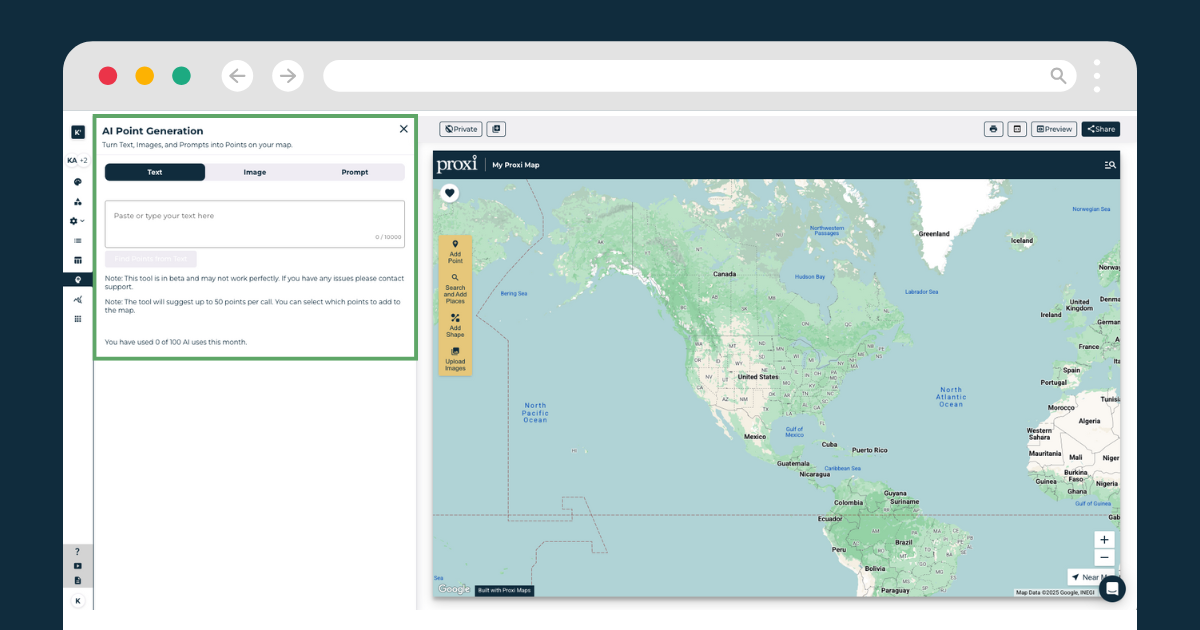Image resolution: width=1200 pixels, height=630 pixels.
Task: Click the Canada label on map
Action: (724, 274)
